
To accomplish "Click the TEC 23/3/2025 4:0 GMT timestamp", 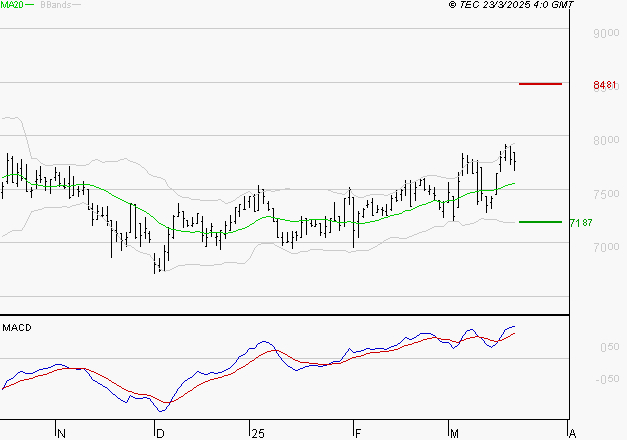I will point(511,5).
